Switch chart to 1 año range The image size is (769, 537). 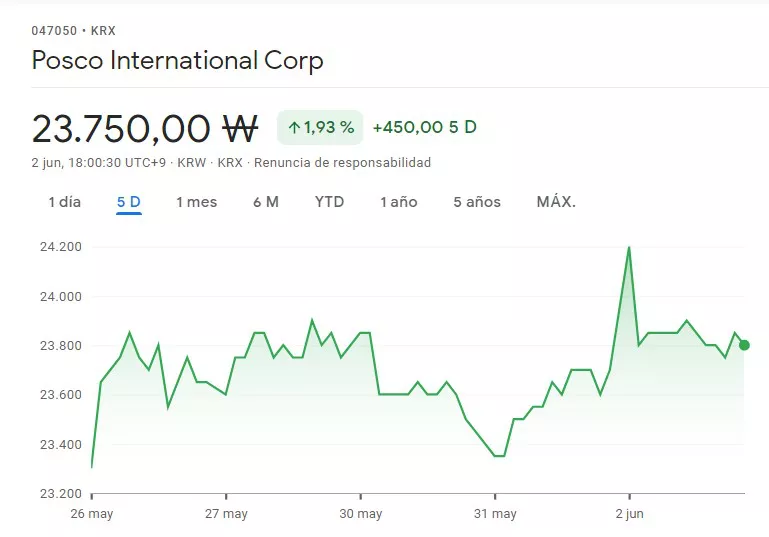(398, 202)
